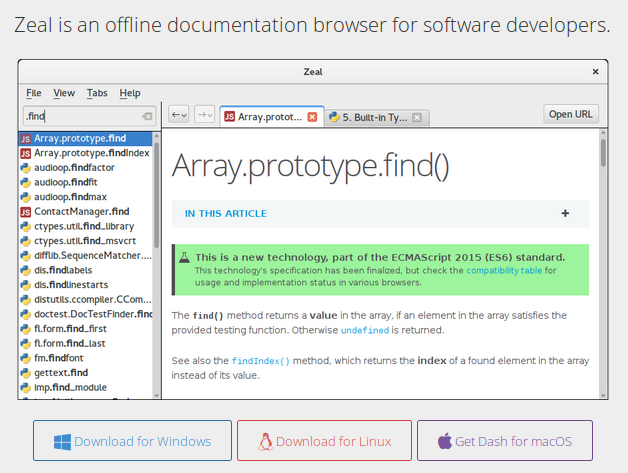Select difflib.SequenceMatcher.... result

[86, 256]
